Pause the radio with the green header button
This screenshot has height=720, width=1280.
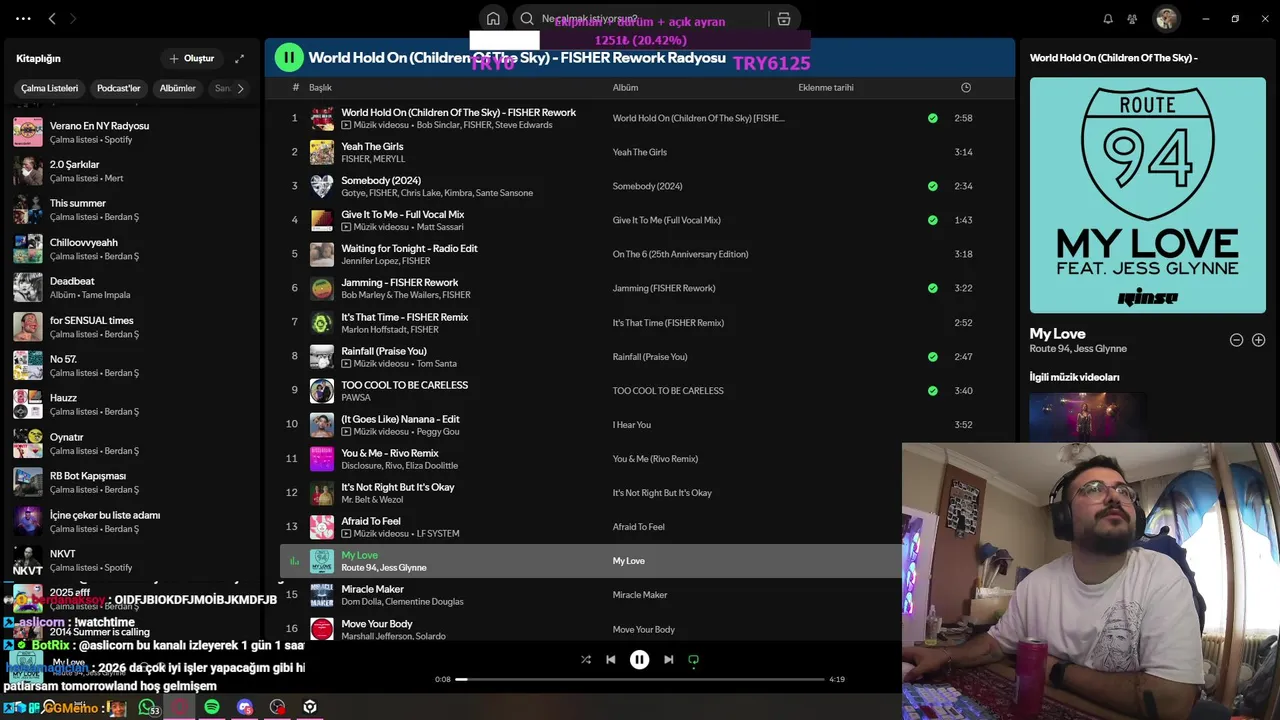[x=289, y=58]
